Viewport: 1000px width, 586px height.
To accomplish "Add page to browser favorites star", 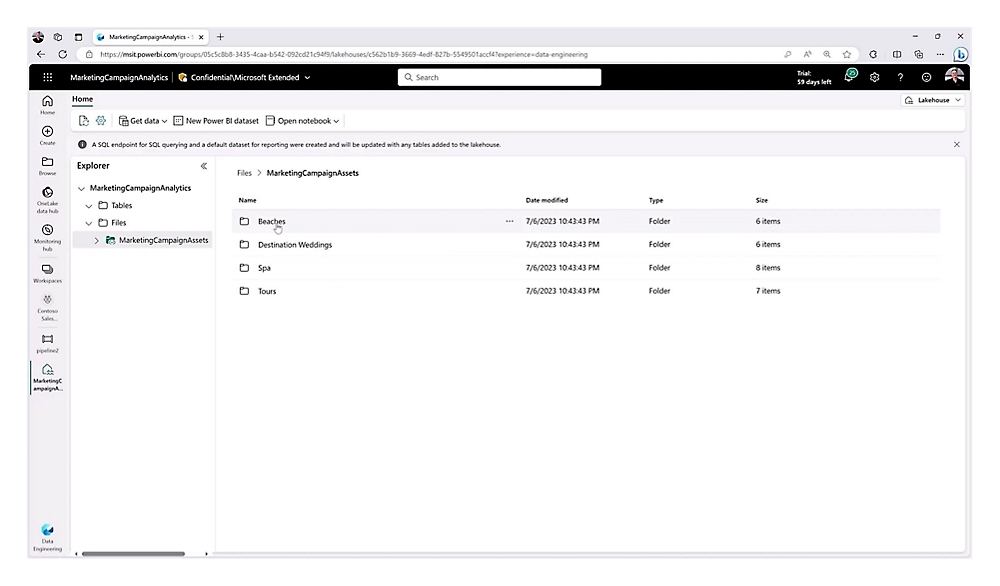I will [846, 55].
